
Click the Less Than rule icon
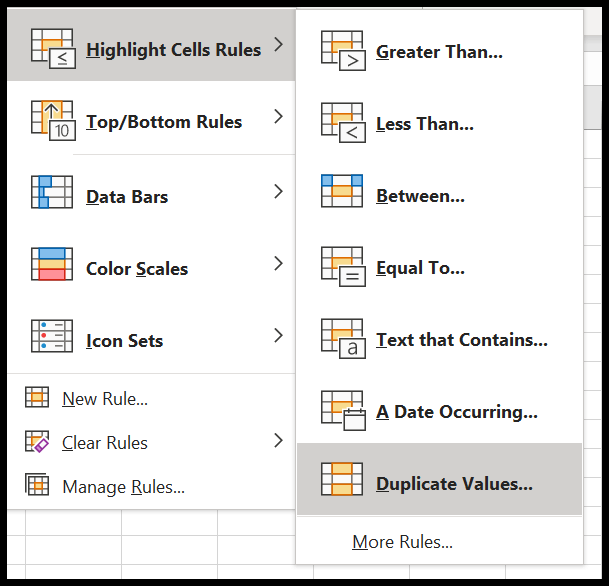[x=343, y=123]
